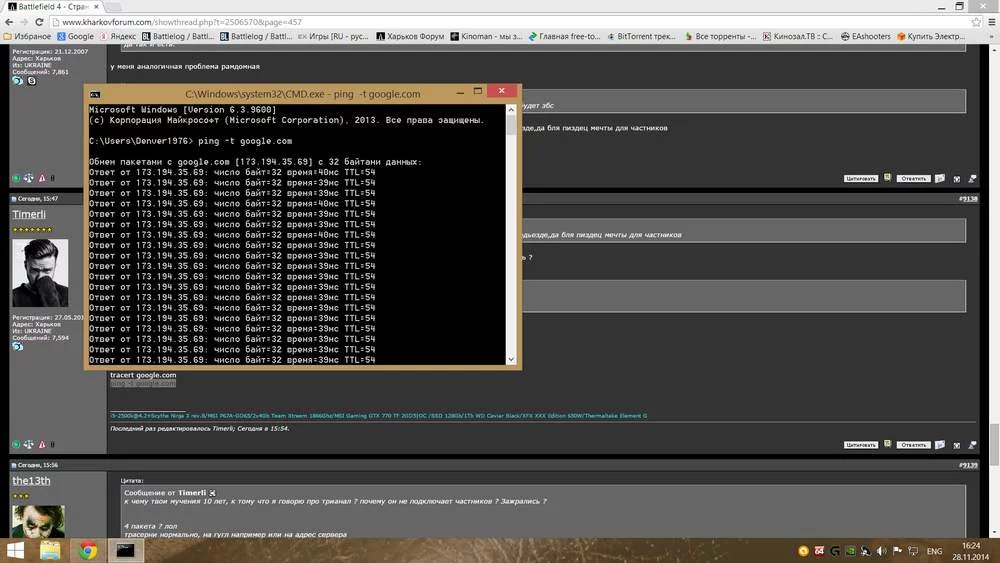The width and height of the screenshot is (1000, 563).
Task: Click quick reply icon right of the lower Ответить button
Action: (x=940, y=445)
